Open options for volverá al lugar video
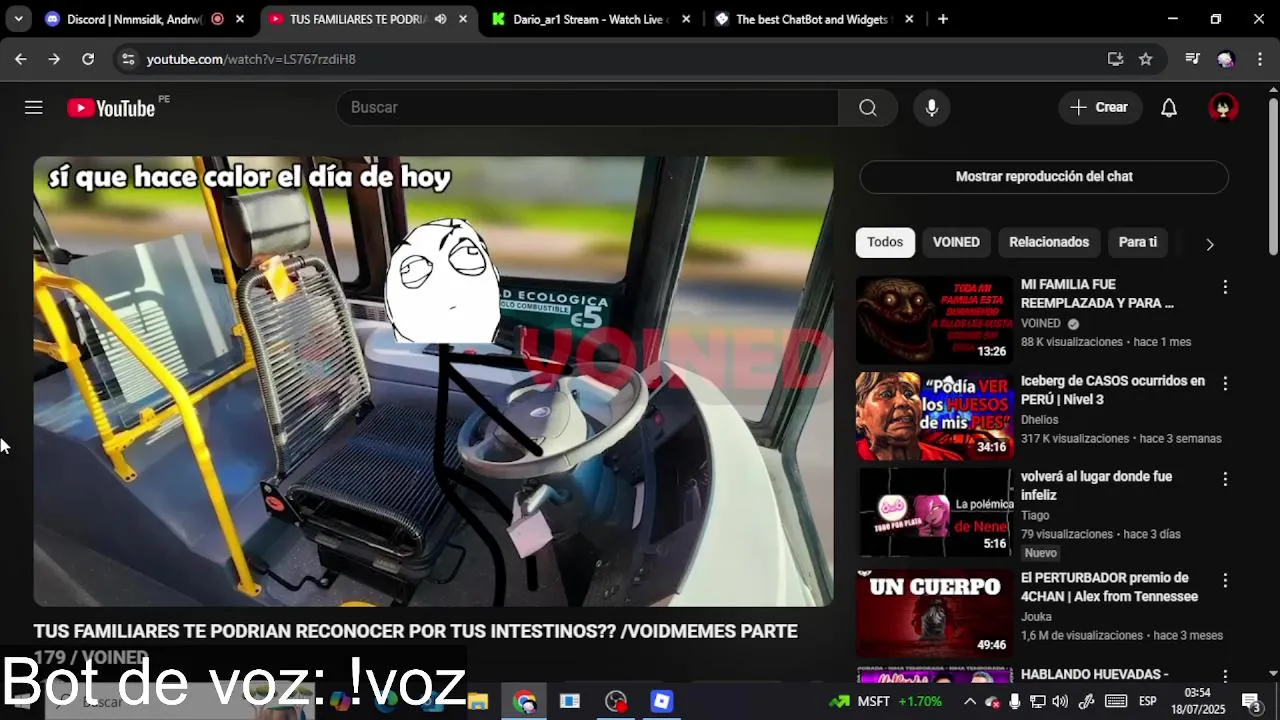 click(x=1225, y=480)
